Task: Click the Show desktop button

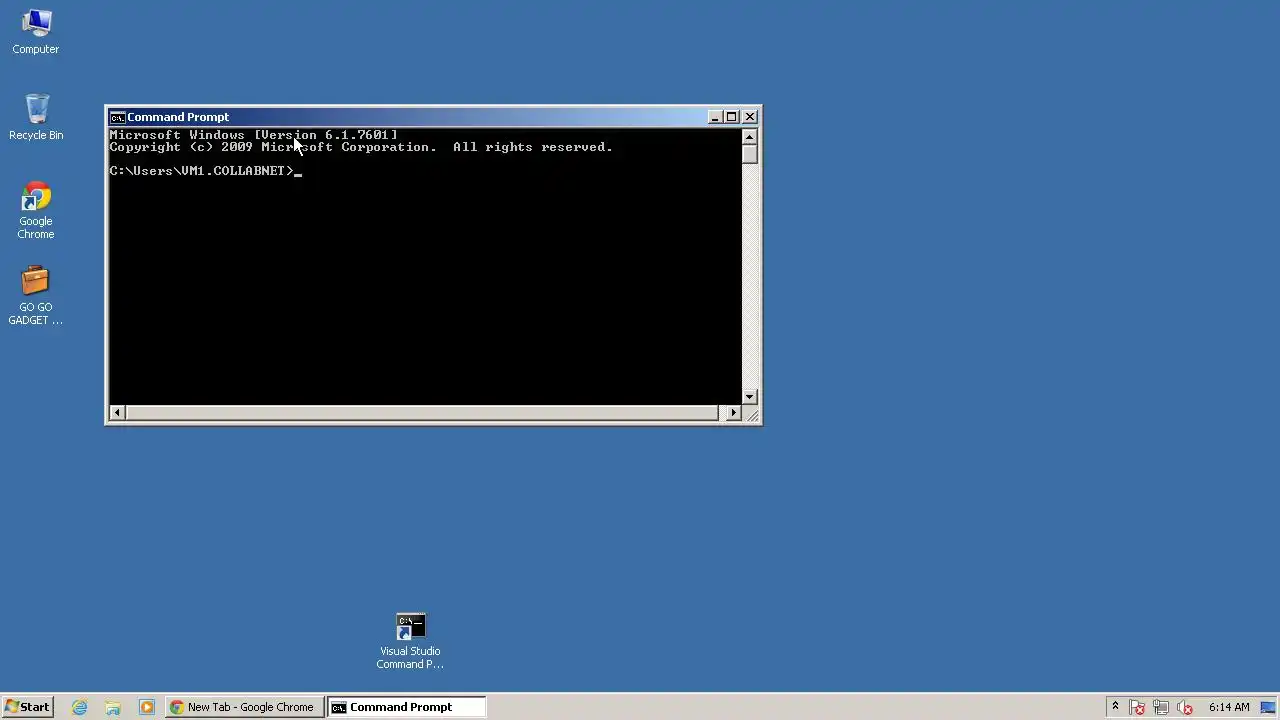Action: pyautogui.click(x=1269, y=707)
